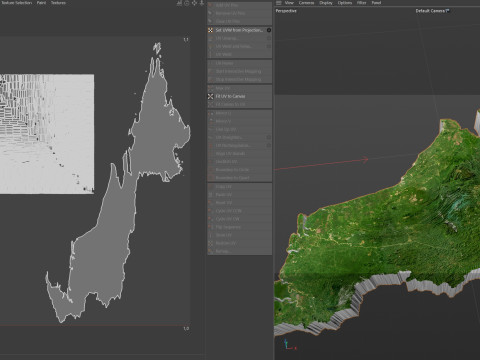Screen dimensions: 480x360
Task: Choose Boundary to Circle command
Action: coord(239,170)
